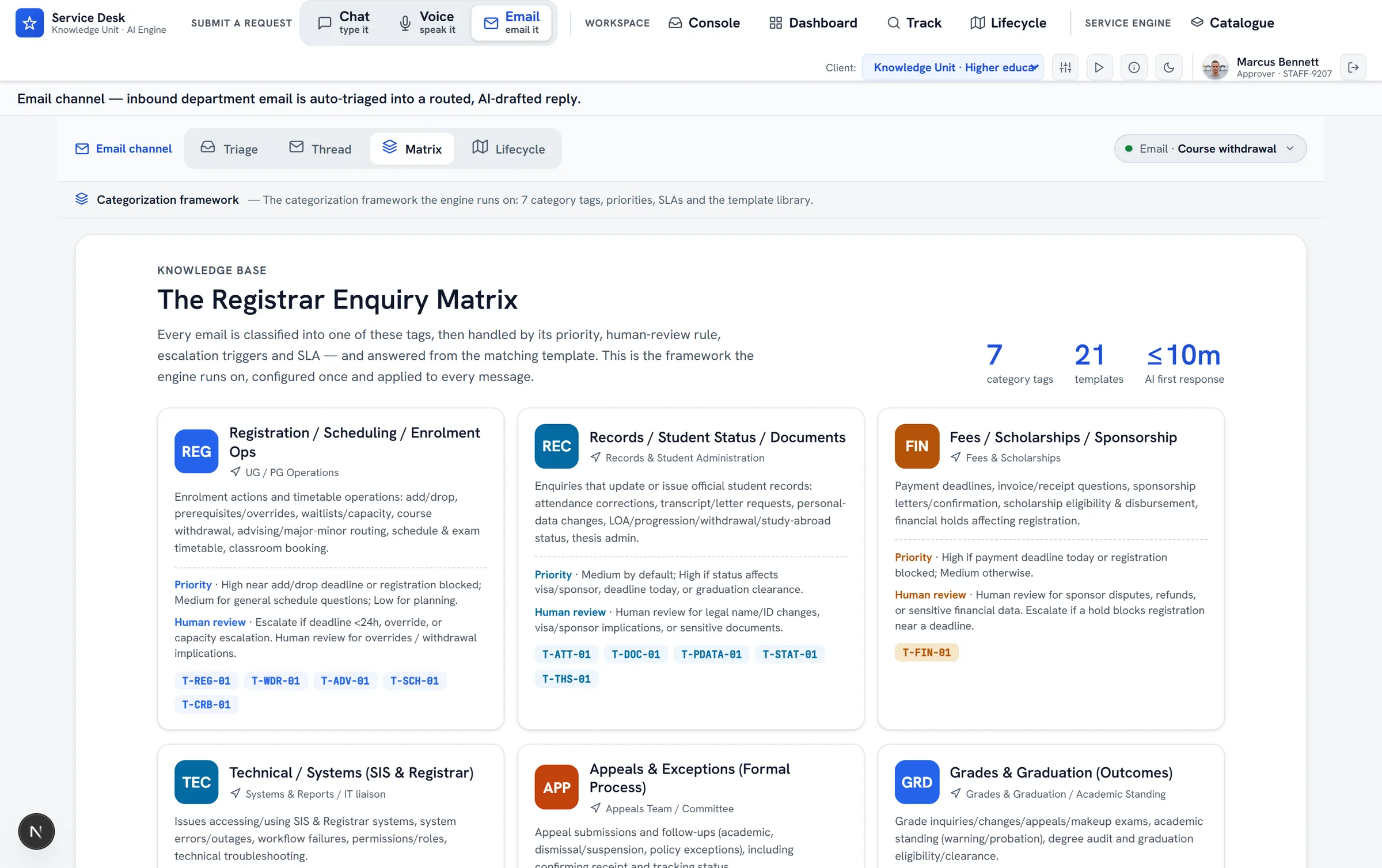1382x868 pixels.
Task: Click the FIN category badge
Action: tap(917, 446)
